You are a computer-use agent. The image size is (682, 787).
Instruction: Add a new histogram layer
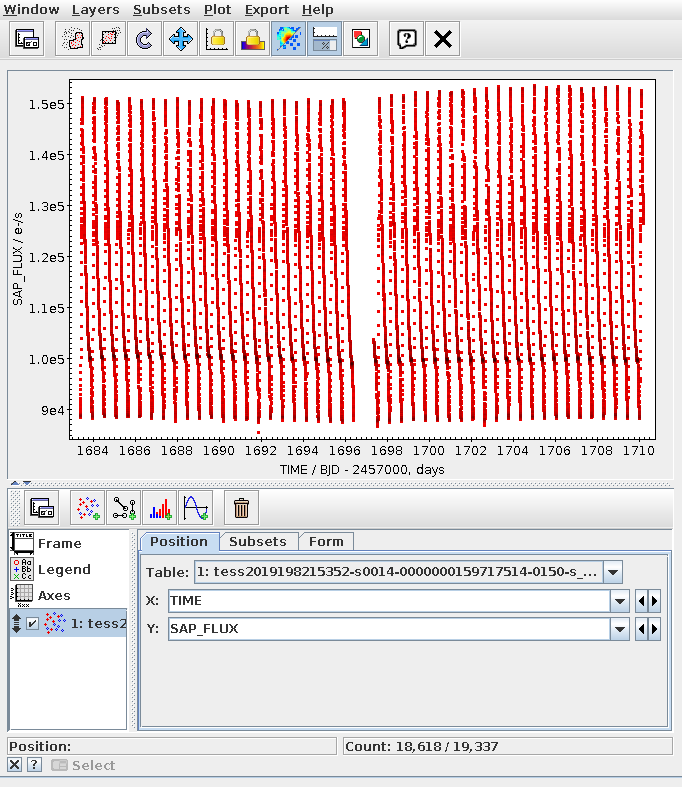pos(160,508)
